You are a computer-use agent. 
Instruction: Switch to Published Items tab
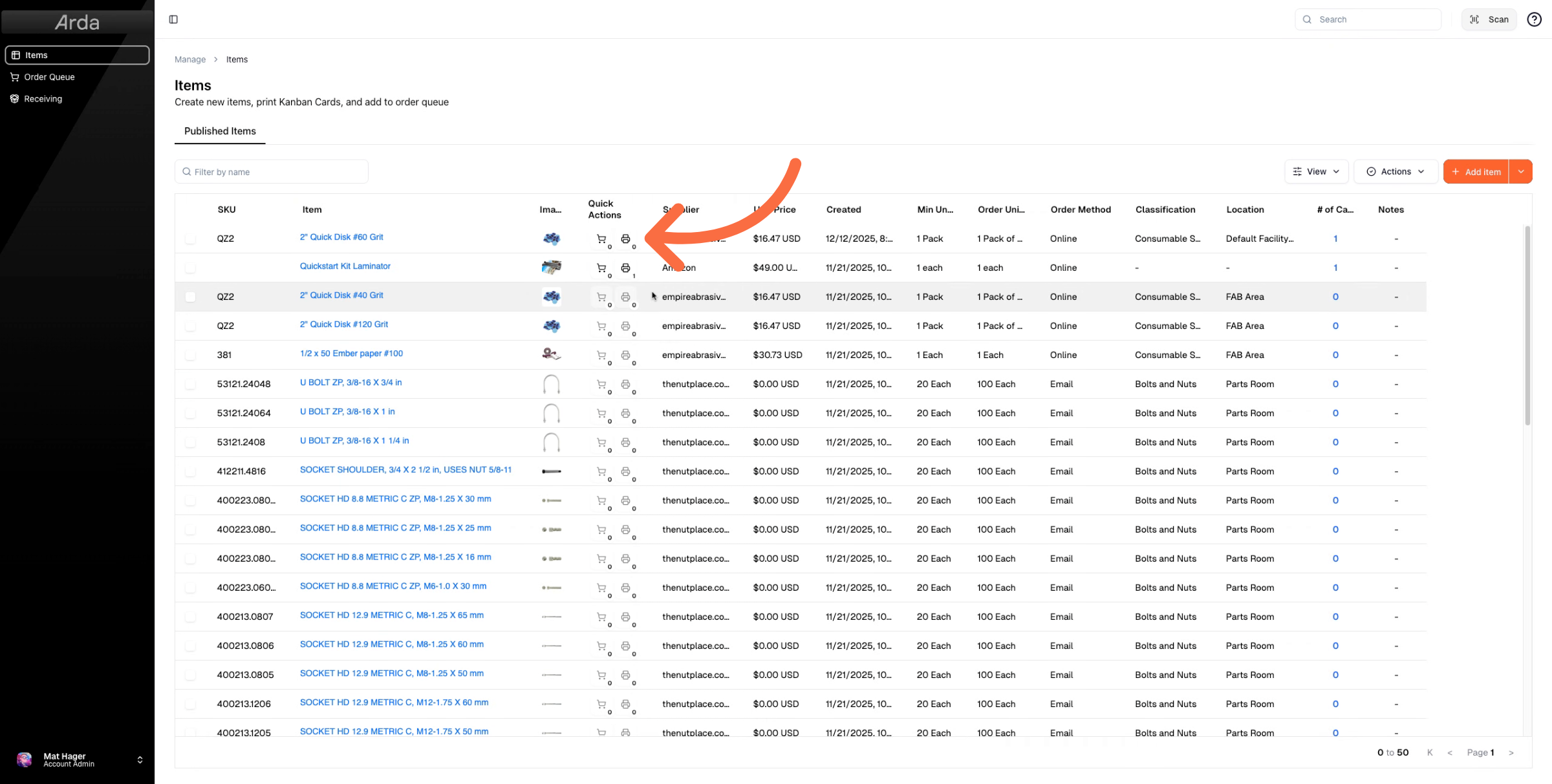pos(220,131)
